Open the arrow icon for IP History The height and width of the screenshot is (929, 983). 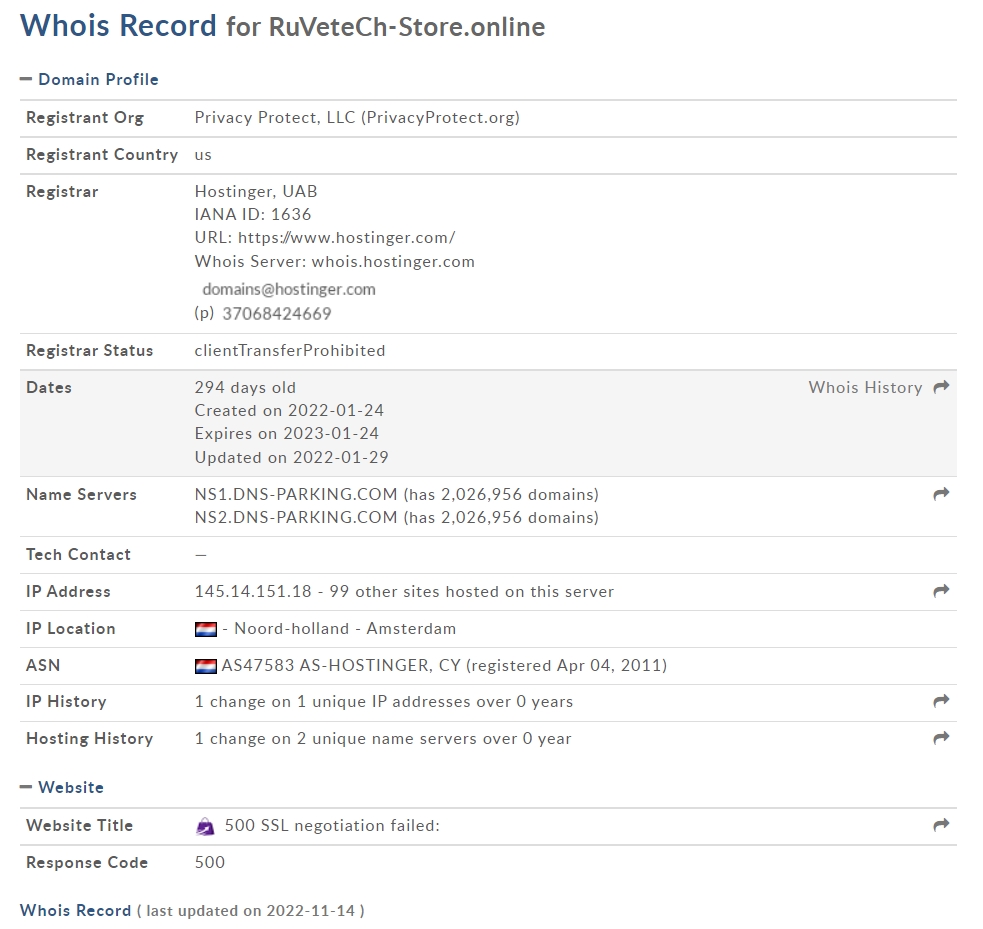pyautogui.click(x=941, y=701)
